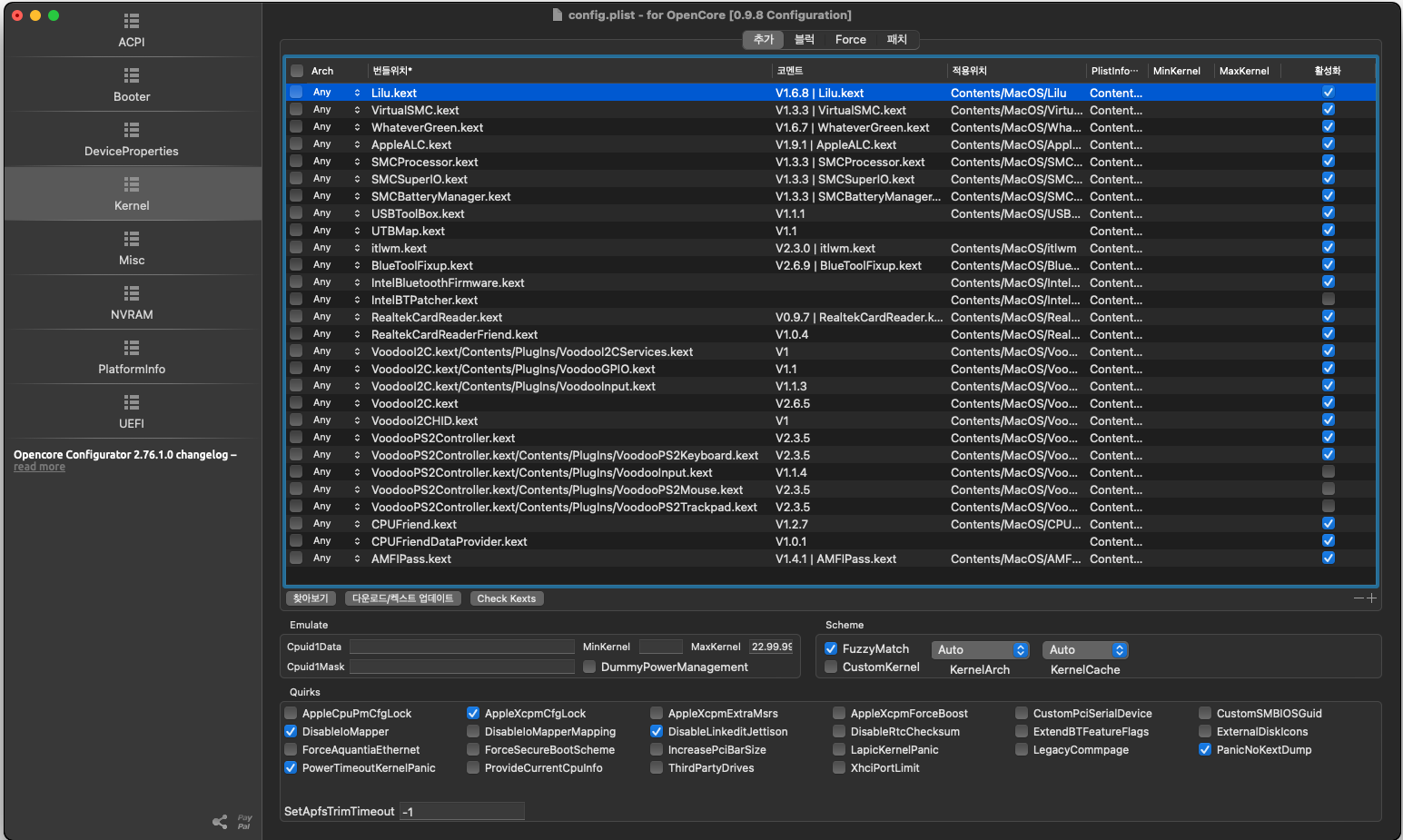Viewport: 1403px width, 840px height.
Task: Click the SetApfsTrimTimeout value field
Action: pos(462,811)
